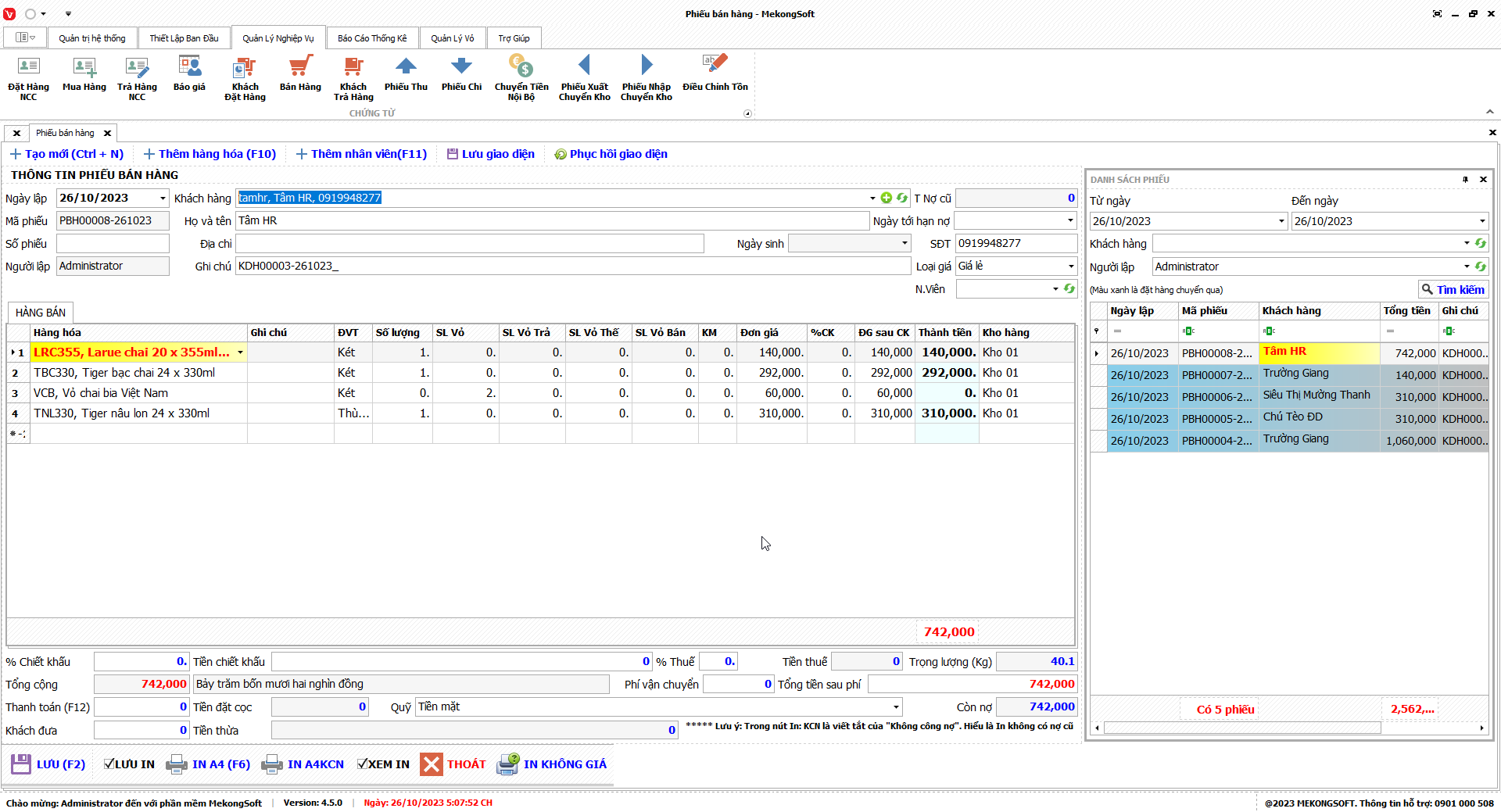This screenshot has height=812, width=1501.
Task: Open the Loại giá dropdown
Action: [1070, 266]
